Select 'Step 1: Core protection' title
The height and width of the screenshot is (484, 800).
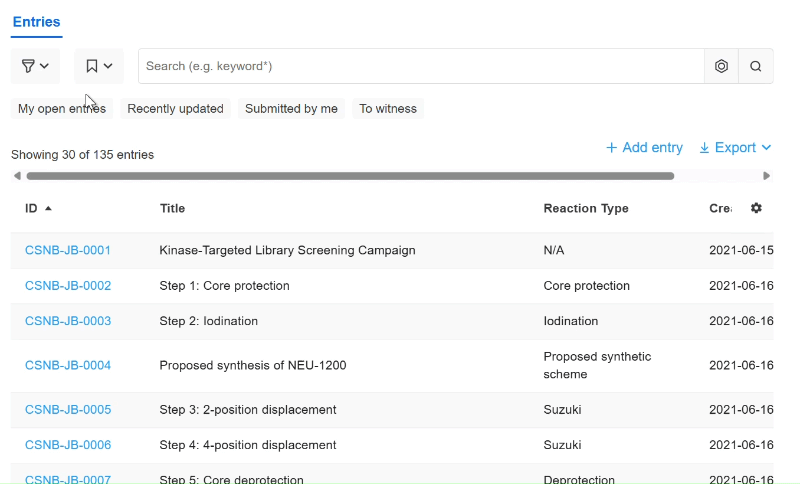coord(224,286)
